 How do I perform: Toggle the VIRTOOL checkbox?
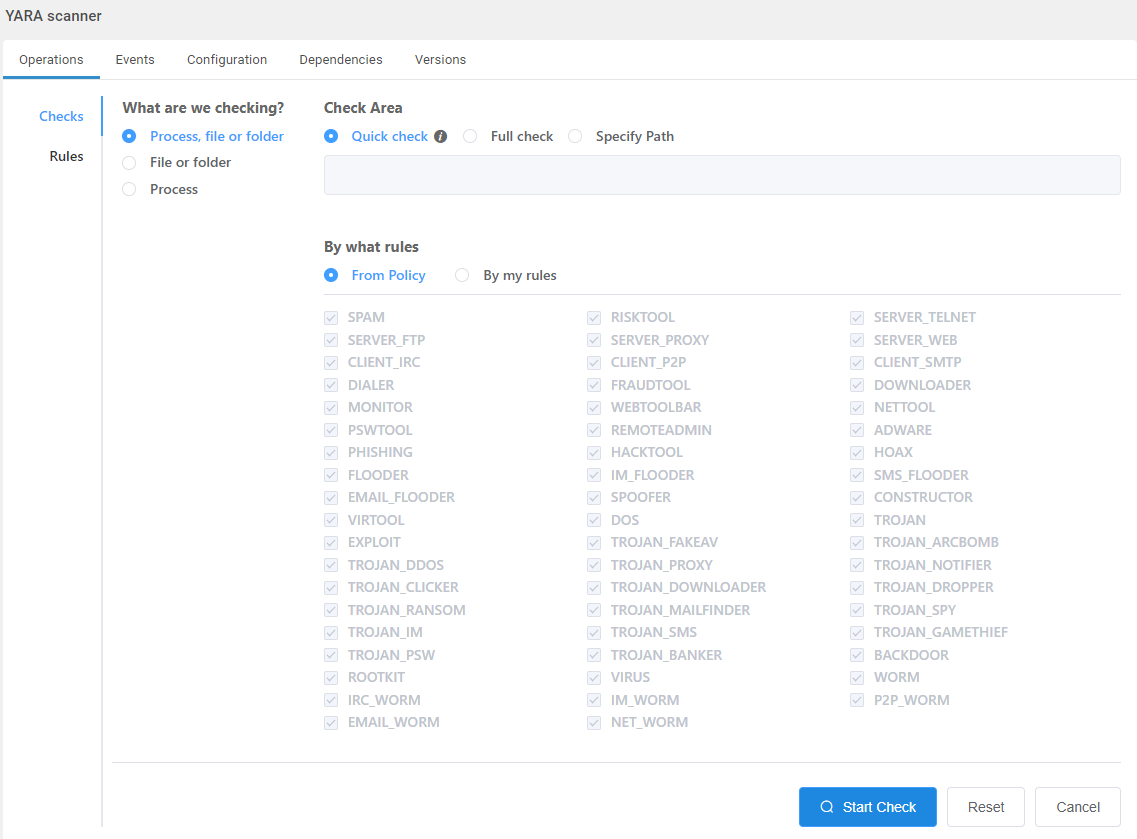[x=331, y=520]
